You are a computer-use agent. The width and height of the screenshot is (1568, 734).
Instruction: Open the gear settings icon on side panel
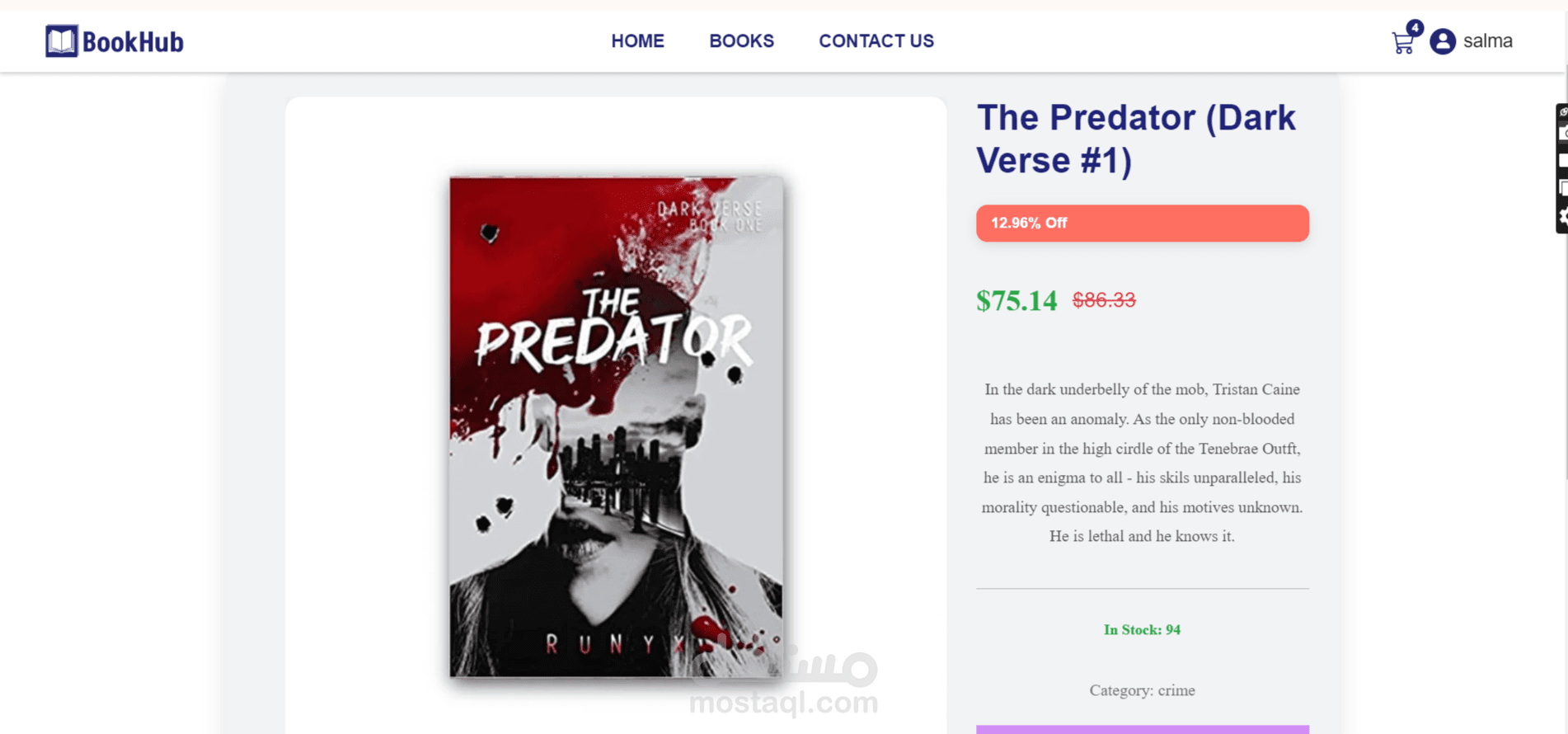pos(1562,217)
